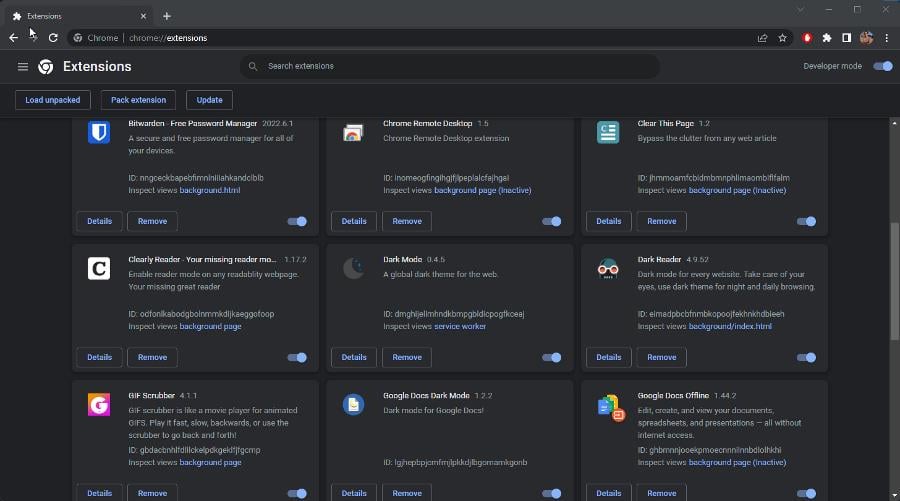Remove Clear This Page extension
This screenshot has height=501, width=900.
661,222
